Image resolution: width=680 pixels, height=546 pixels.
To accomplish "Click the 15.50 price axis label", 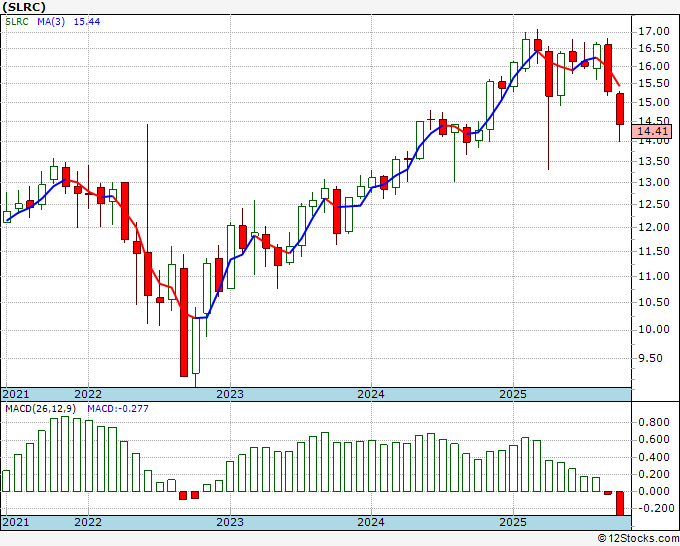I will [653, 84].
